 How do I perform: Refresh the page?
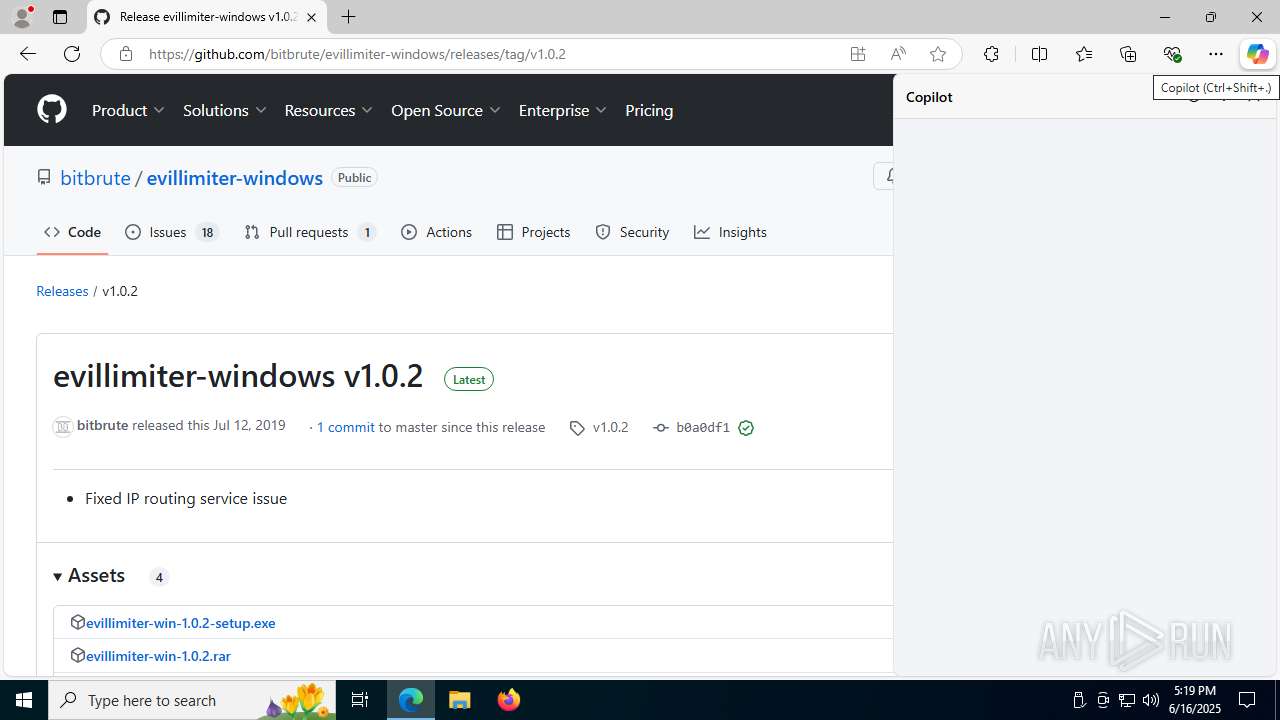(72, 54)
